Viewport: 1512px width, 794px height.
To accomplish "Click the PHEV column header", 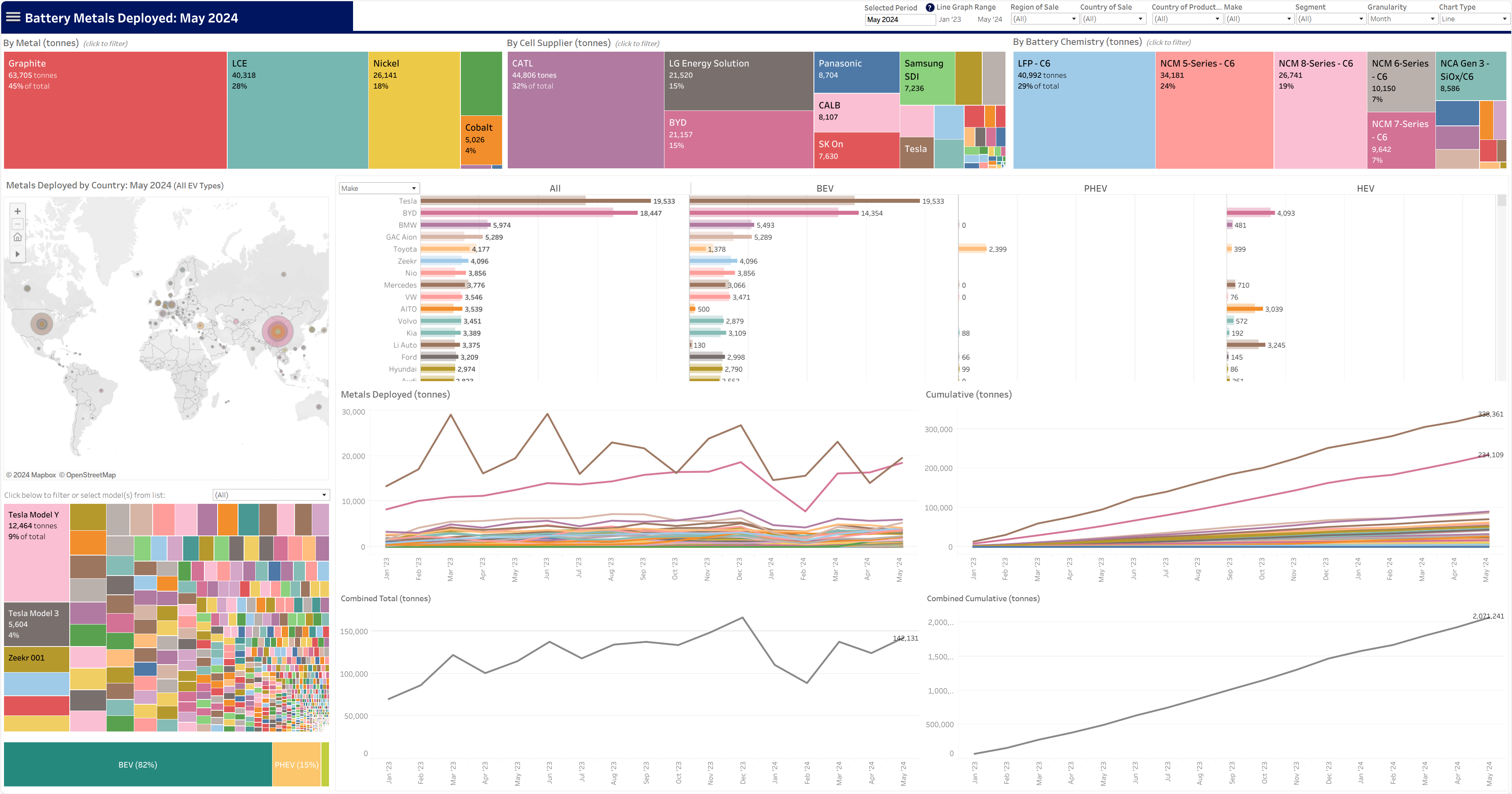I will pyautogui.click(x=1095, y=188).
